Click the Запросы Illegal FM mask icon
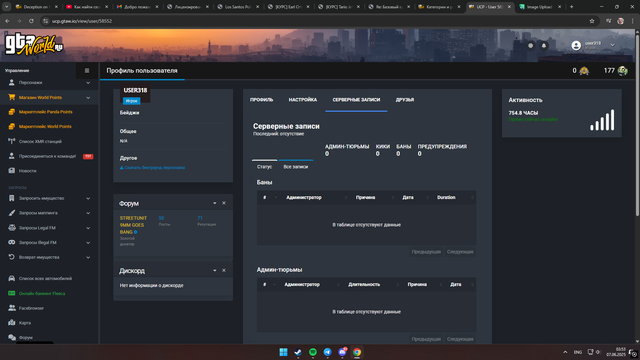This screenshot has width=640, height=360. tap(11, 242)
